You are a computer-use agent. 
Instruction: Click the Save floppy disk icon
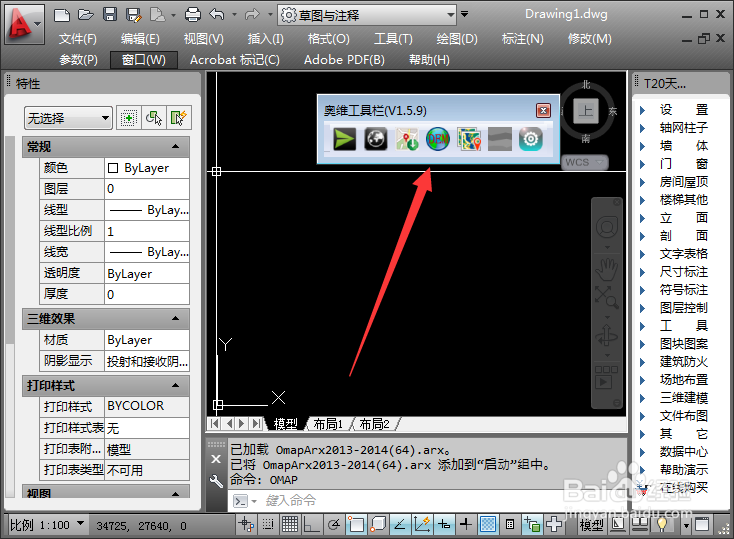(110, 15)
